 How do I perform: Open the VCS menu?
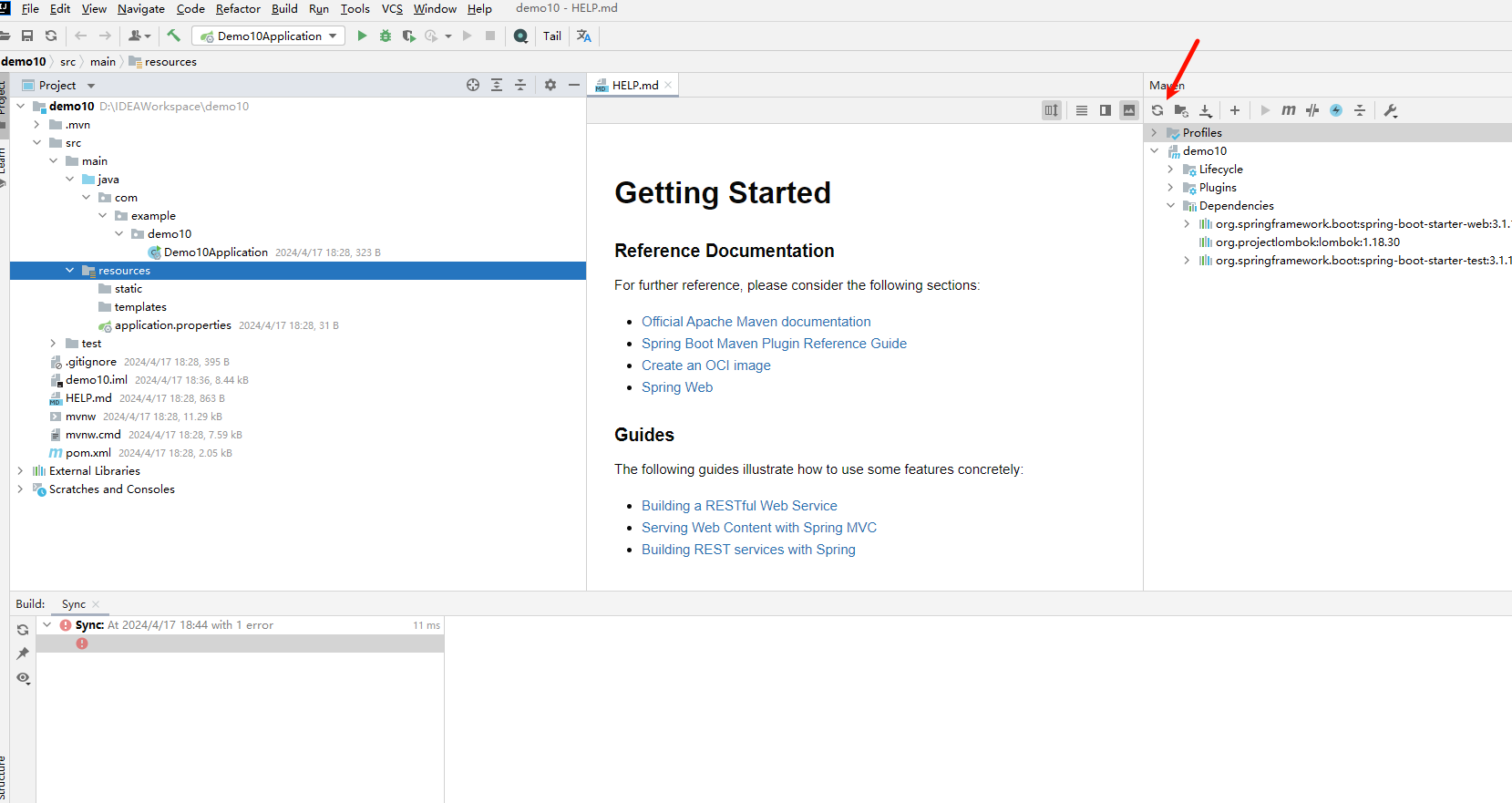392,9
